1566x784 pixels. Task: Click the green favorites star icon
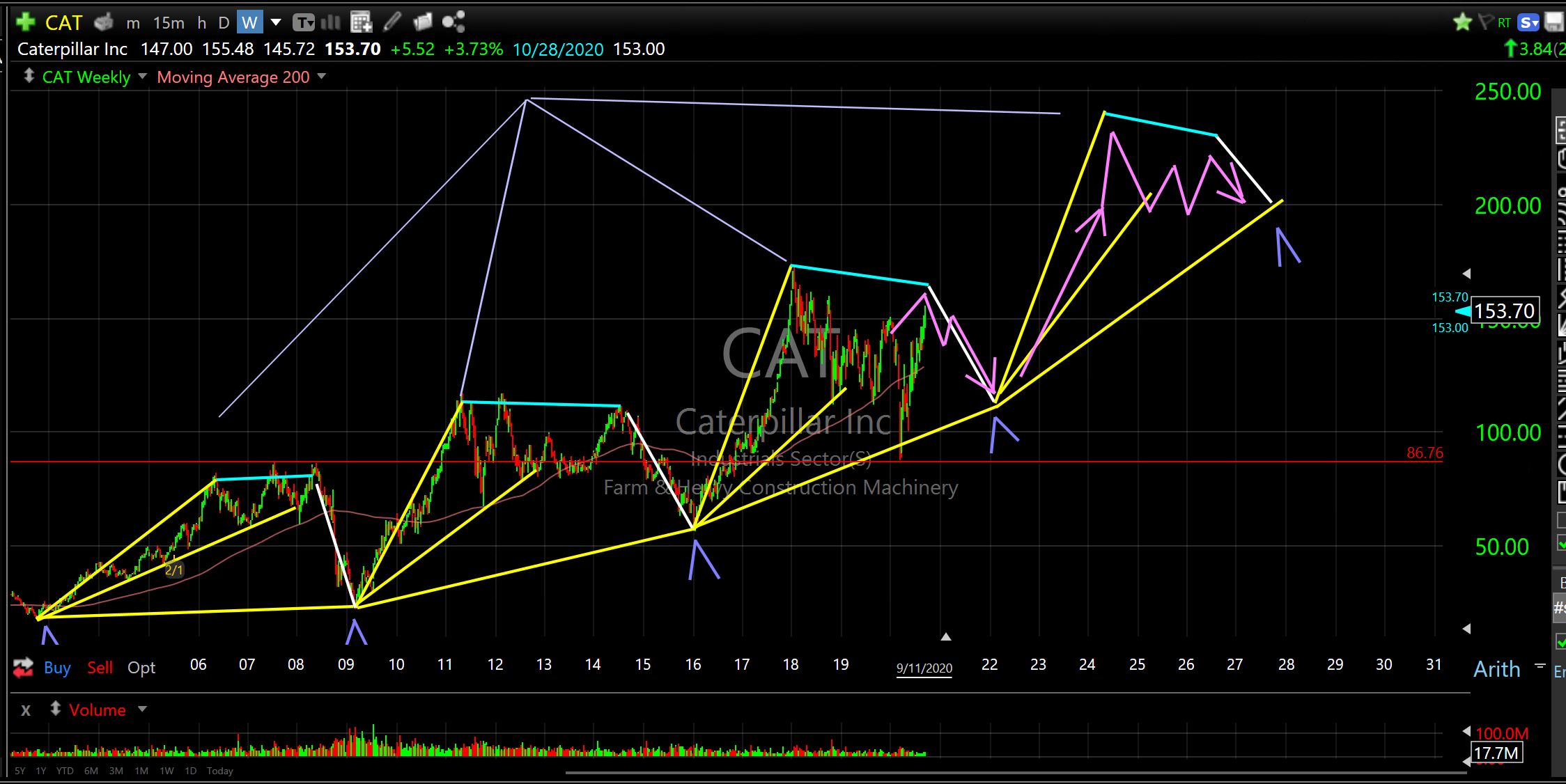[1462, 22]
